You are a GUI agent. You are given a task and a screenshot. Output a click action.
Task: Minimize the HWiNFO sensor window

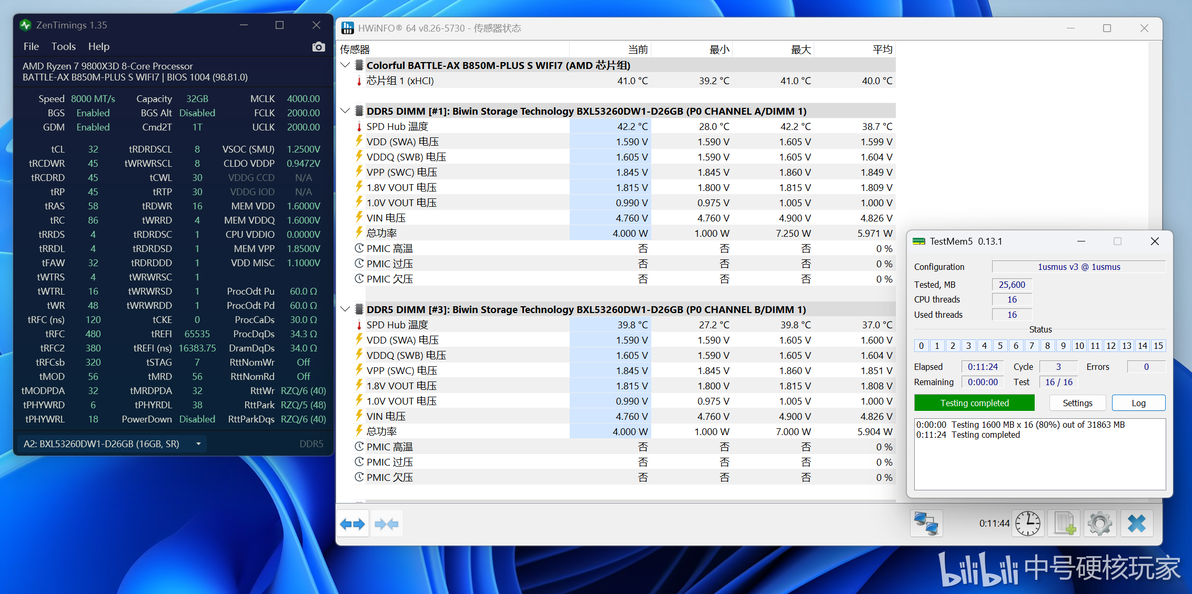coord(1070,28)
